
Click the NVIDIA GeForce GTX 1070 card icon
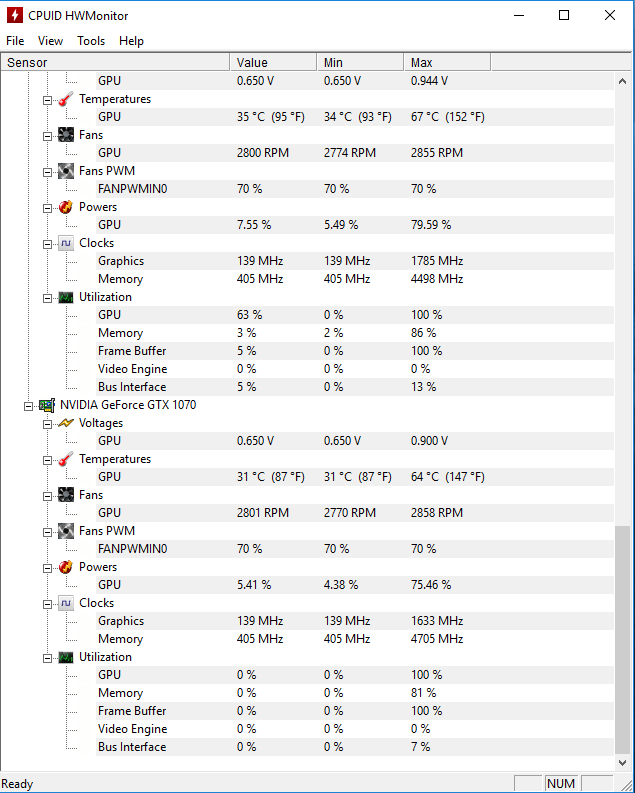click(x=47, y=405)
